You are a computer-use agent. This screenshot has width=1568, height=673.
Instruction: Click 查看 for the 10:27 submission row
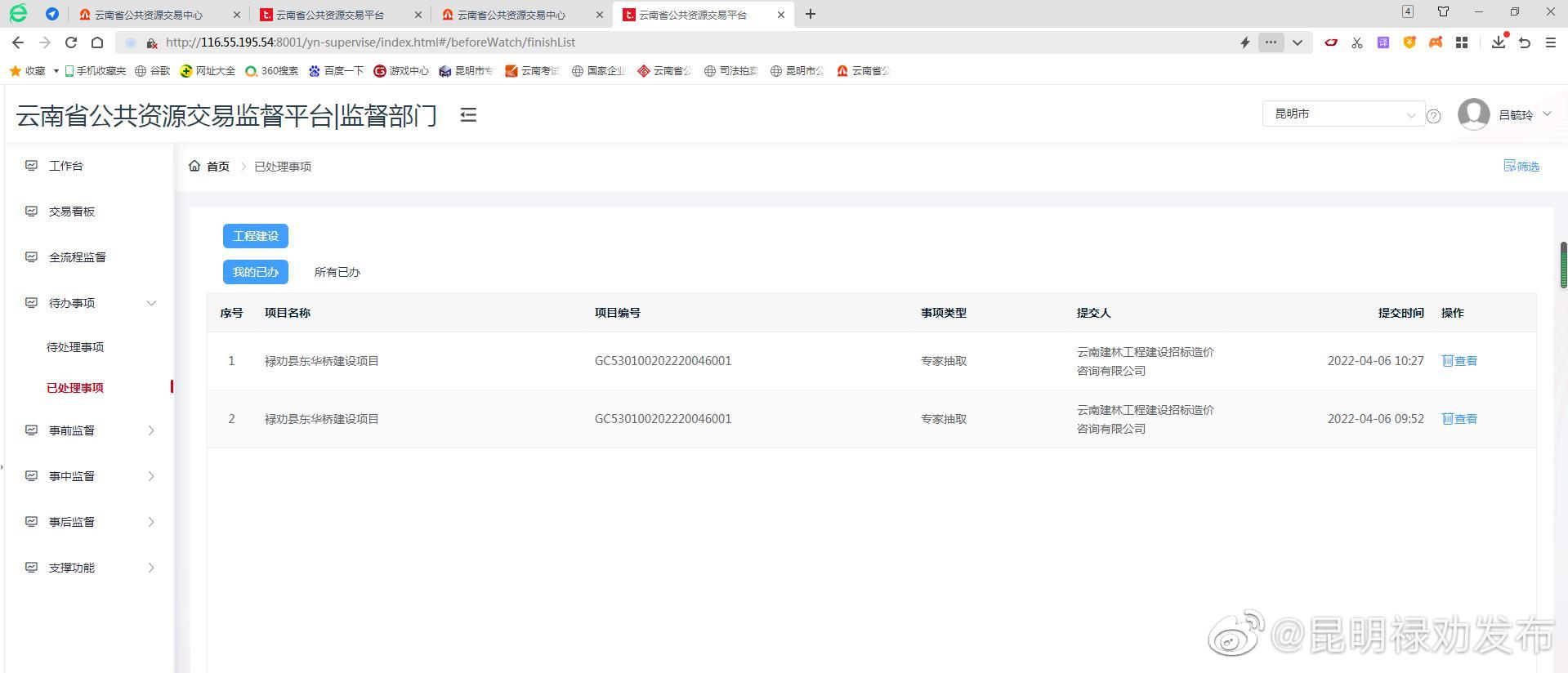pos(1459,361)
